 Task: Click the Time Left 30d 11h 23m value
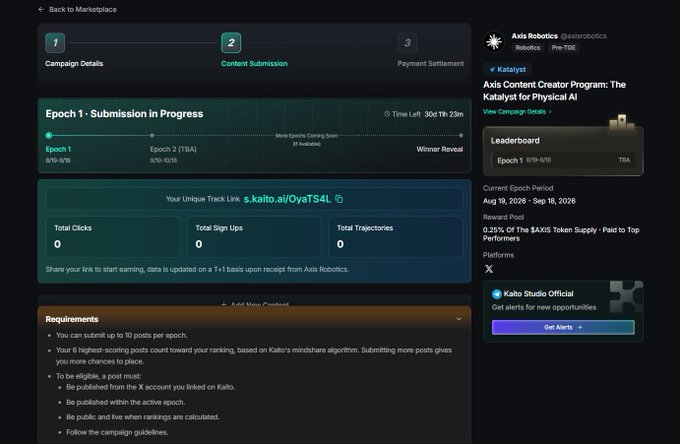[444, 114]
